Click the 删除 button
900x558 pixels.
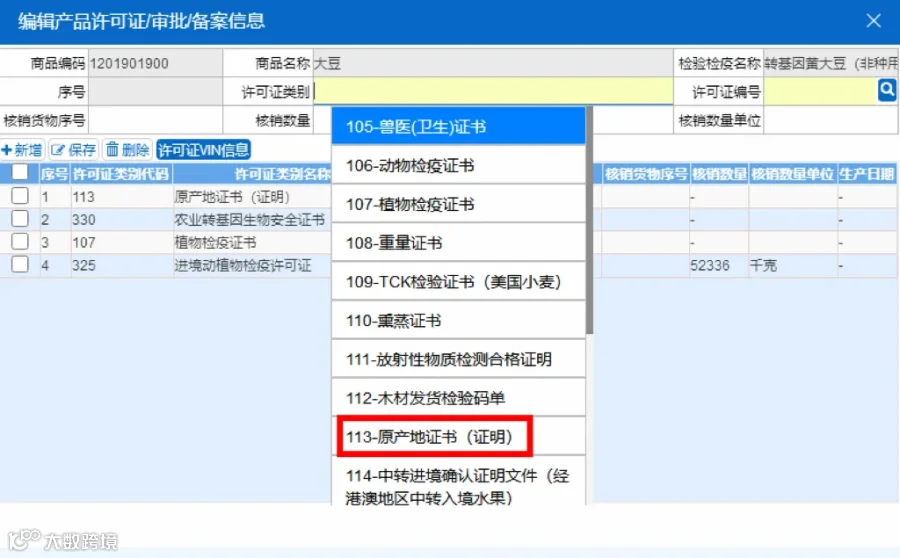click(x=127, y=150)
